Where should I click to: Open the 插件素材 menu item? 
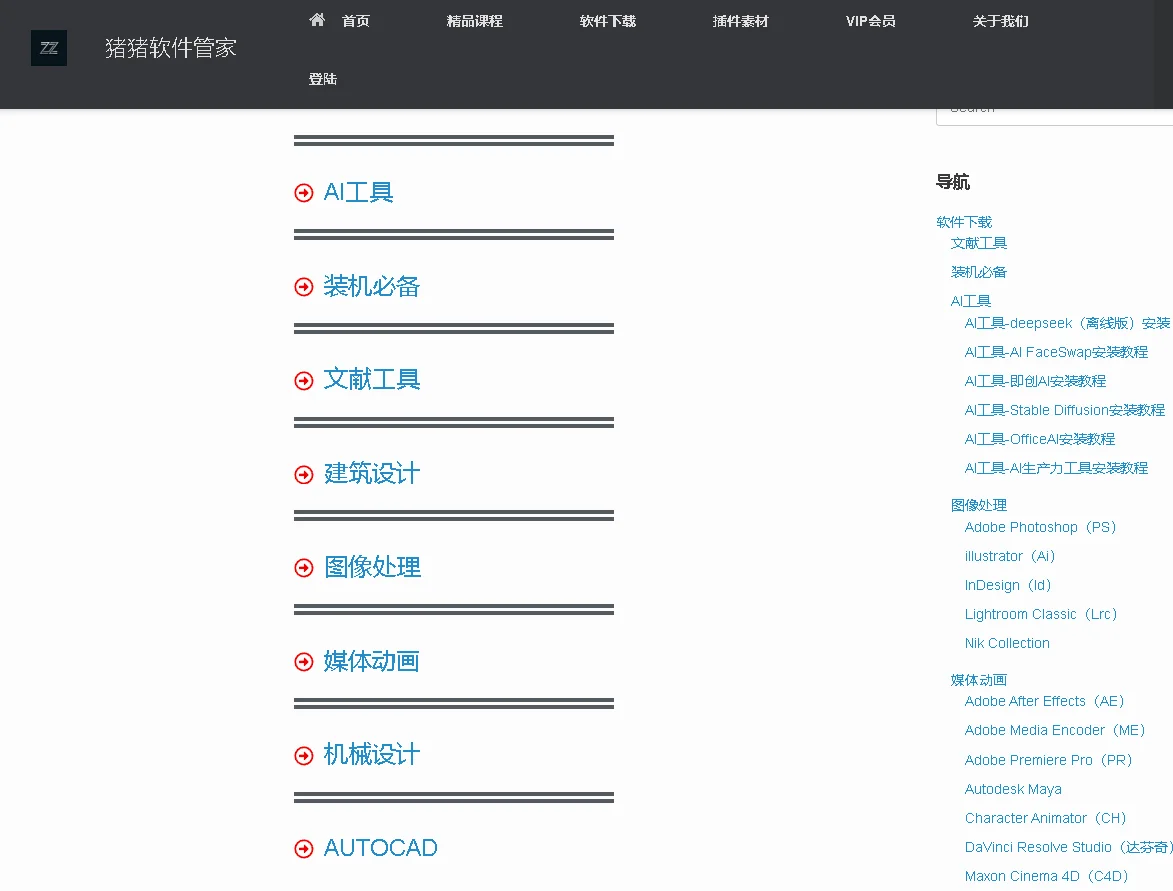tap(740, 21)
